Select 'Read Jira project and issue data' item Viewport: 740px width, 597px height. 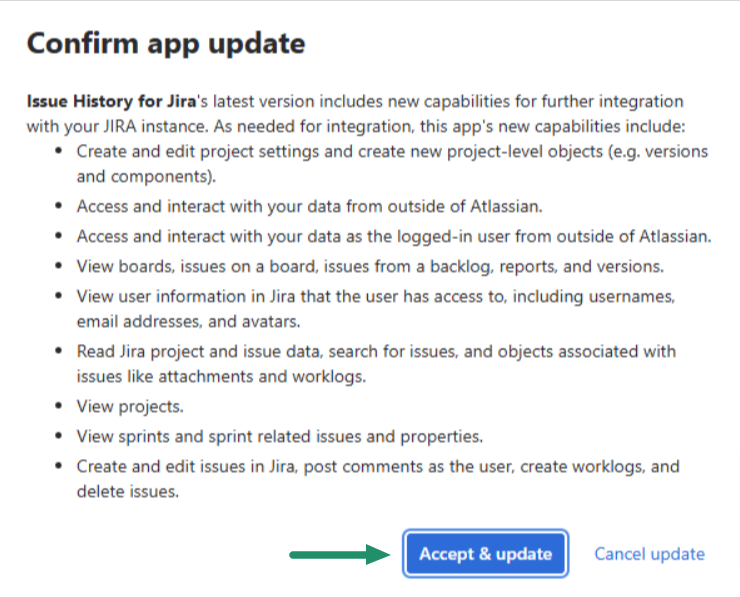(x=377, y=364)
